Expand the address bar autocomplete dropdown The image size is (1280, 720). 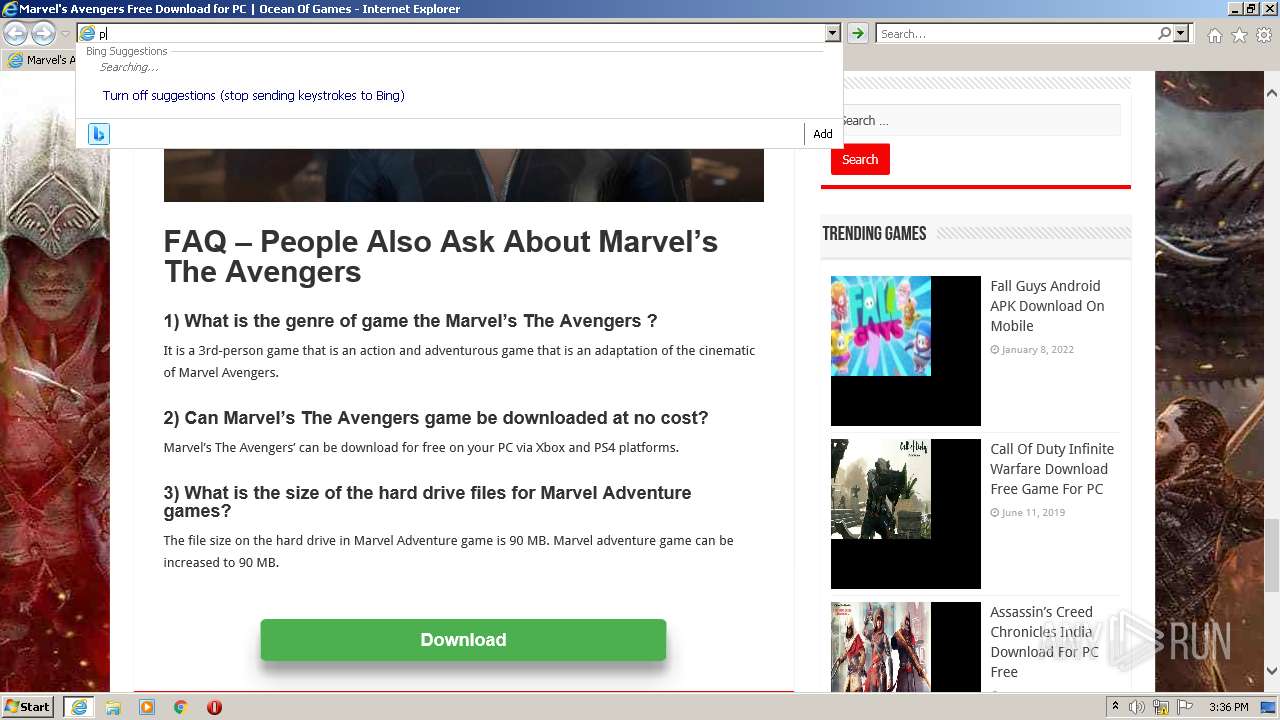[832, 34]
